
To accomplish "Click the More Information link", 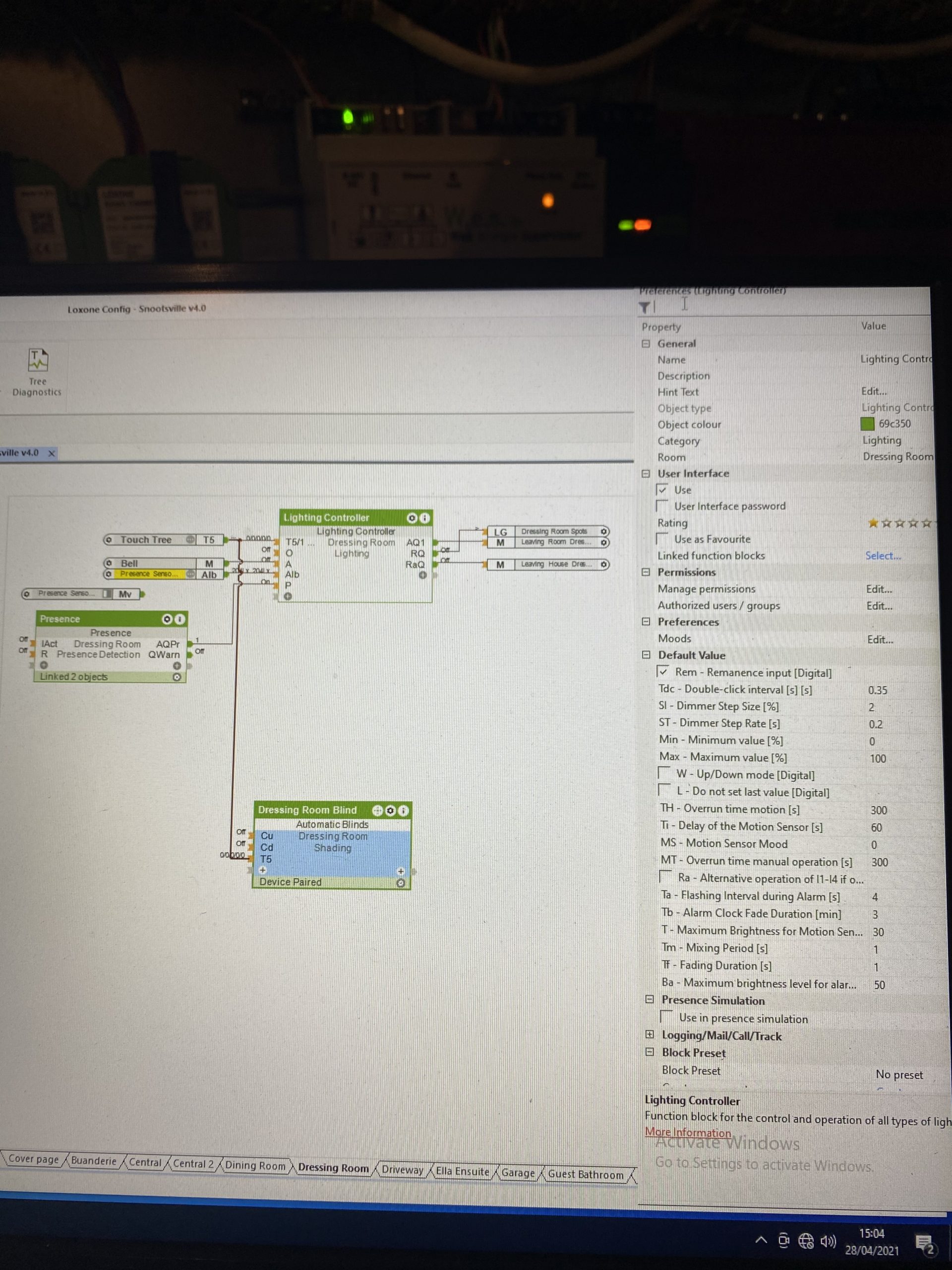I will [x=687, y=1132].
